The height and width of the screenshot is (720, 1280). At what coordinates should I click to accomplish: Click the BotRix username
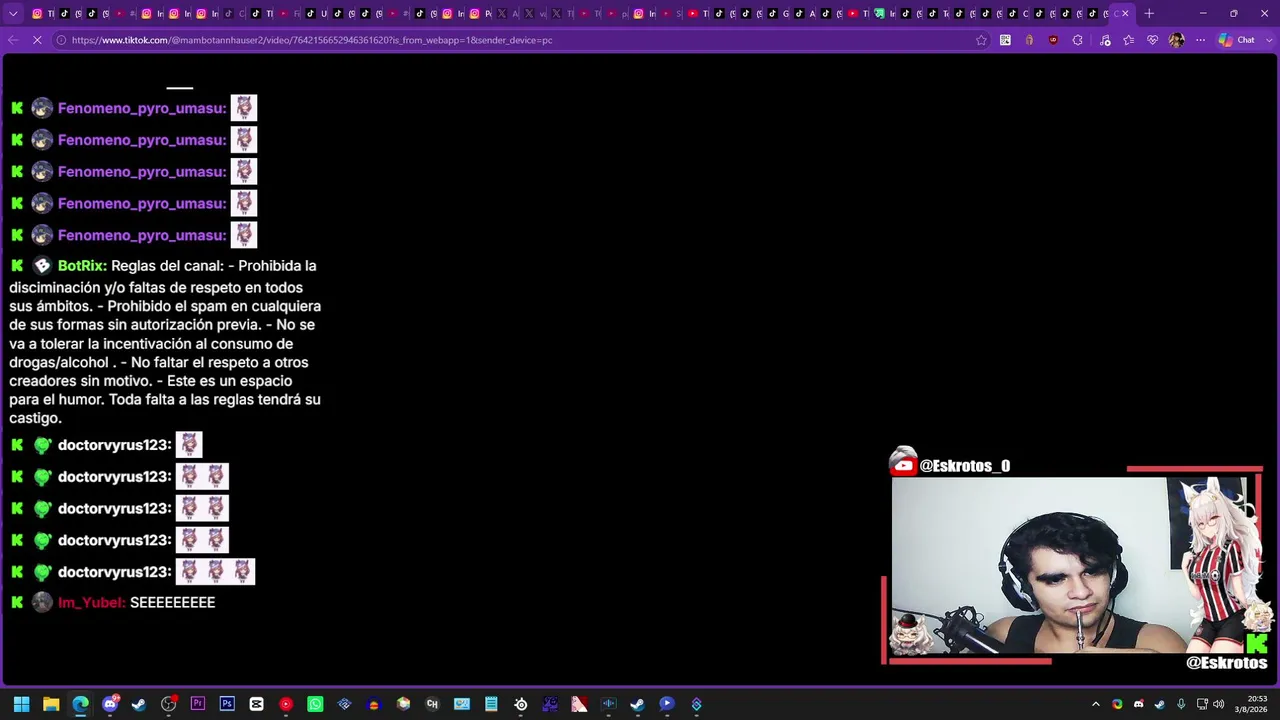pos(82,266)
